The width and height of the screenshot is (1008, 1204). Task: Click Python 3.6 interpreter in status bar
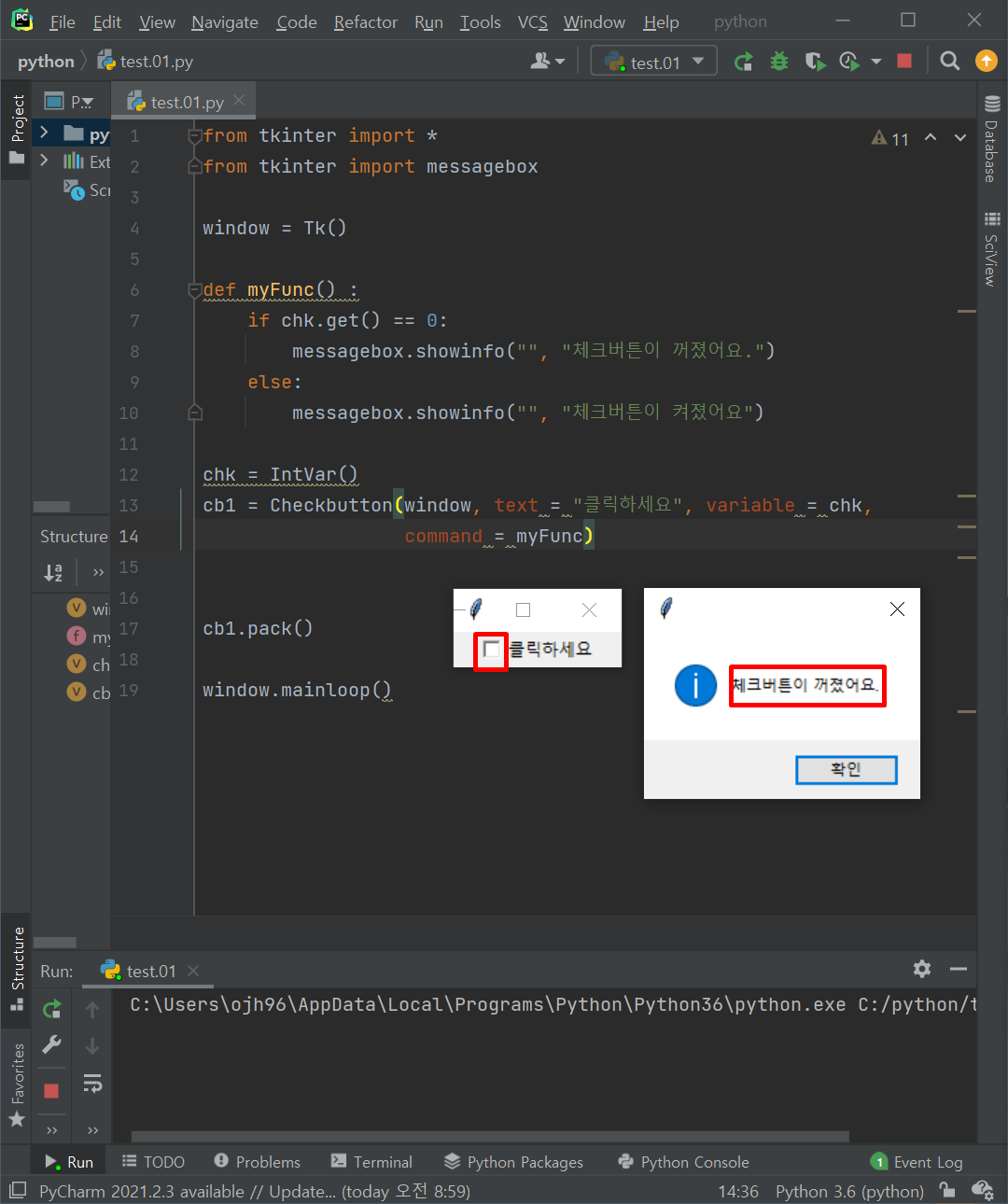tap(849, 1192)
